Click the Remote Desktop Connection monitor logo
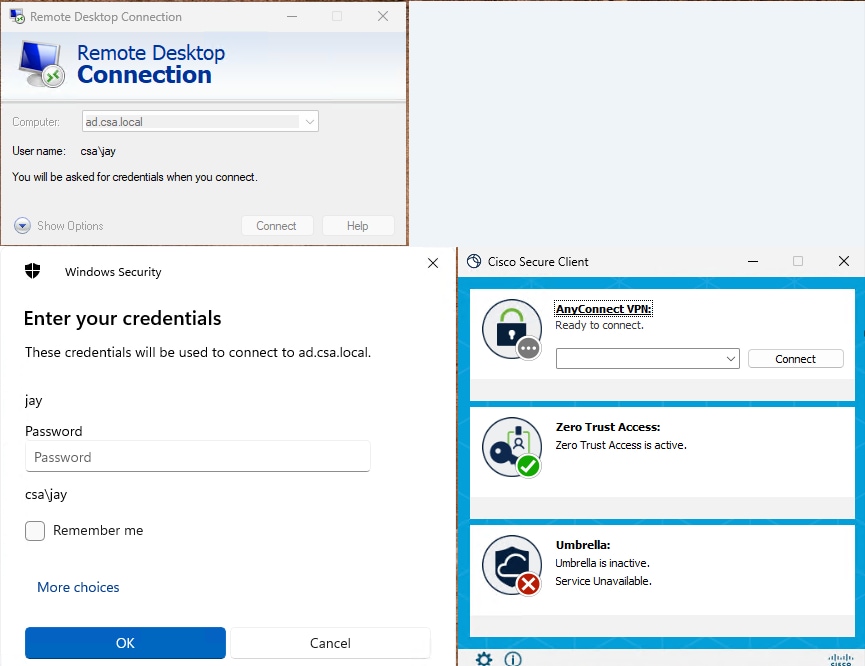 42,65
